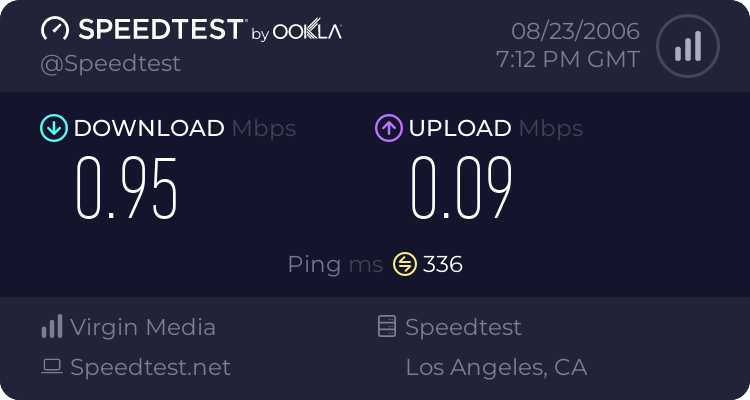This screenshot has height=400, width=750.
Task: Click the 08/23/2006 date text
Action: 575,31
